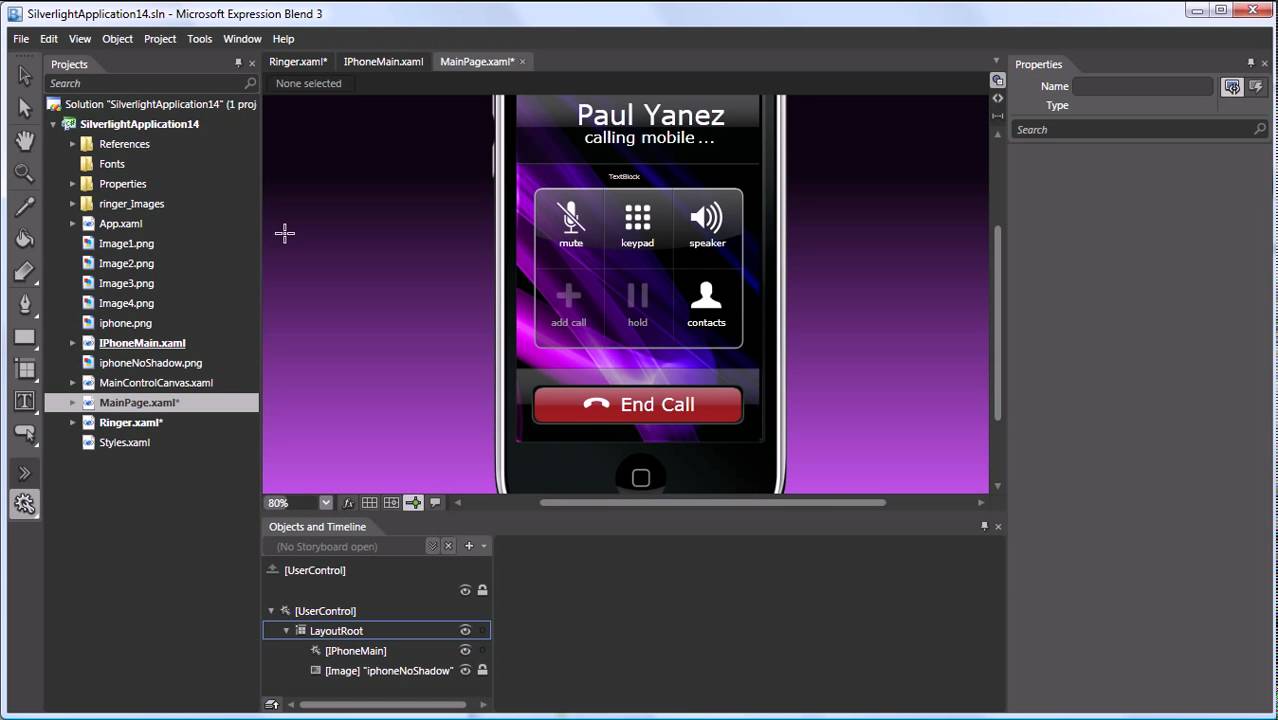Hide the LayoutRoot layer via eye

coord(465,631)
